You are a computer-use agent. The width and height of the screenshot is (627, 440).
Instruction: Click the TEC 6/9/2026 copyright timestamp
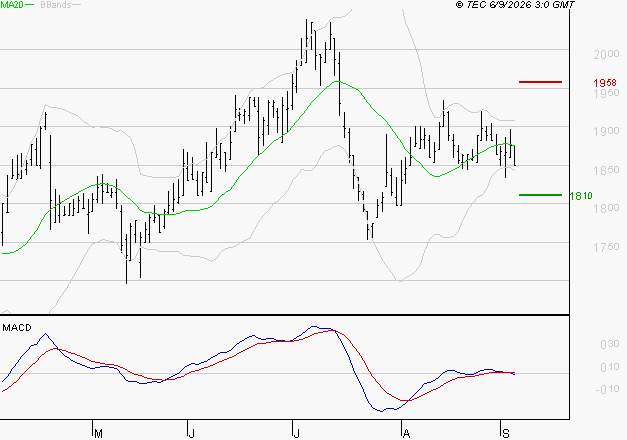[x=515, y=5]
